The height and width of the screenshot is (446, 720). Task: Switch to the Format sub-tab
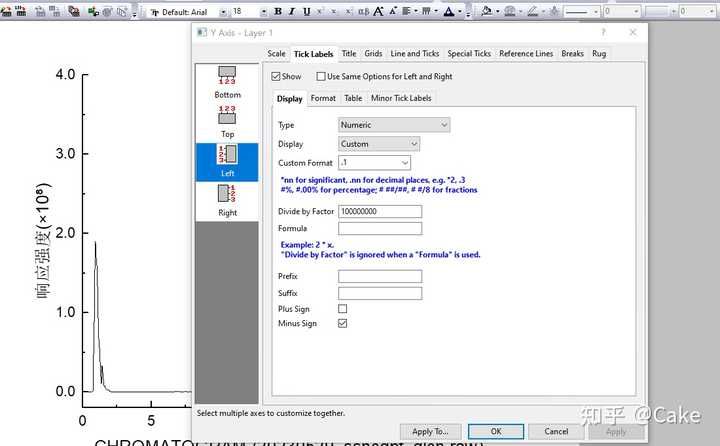click(323, 98)
